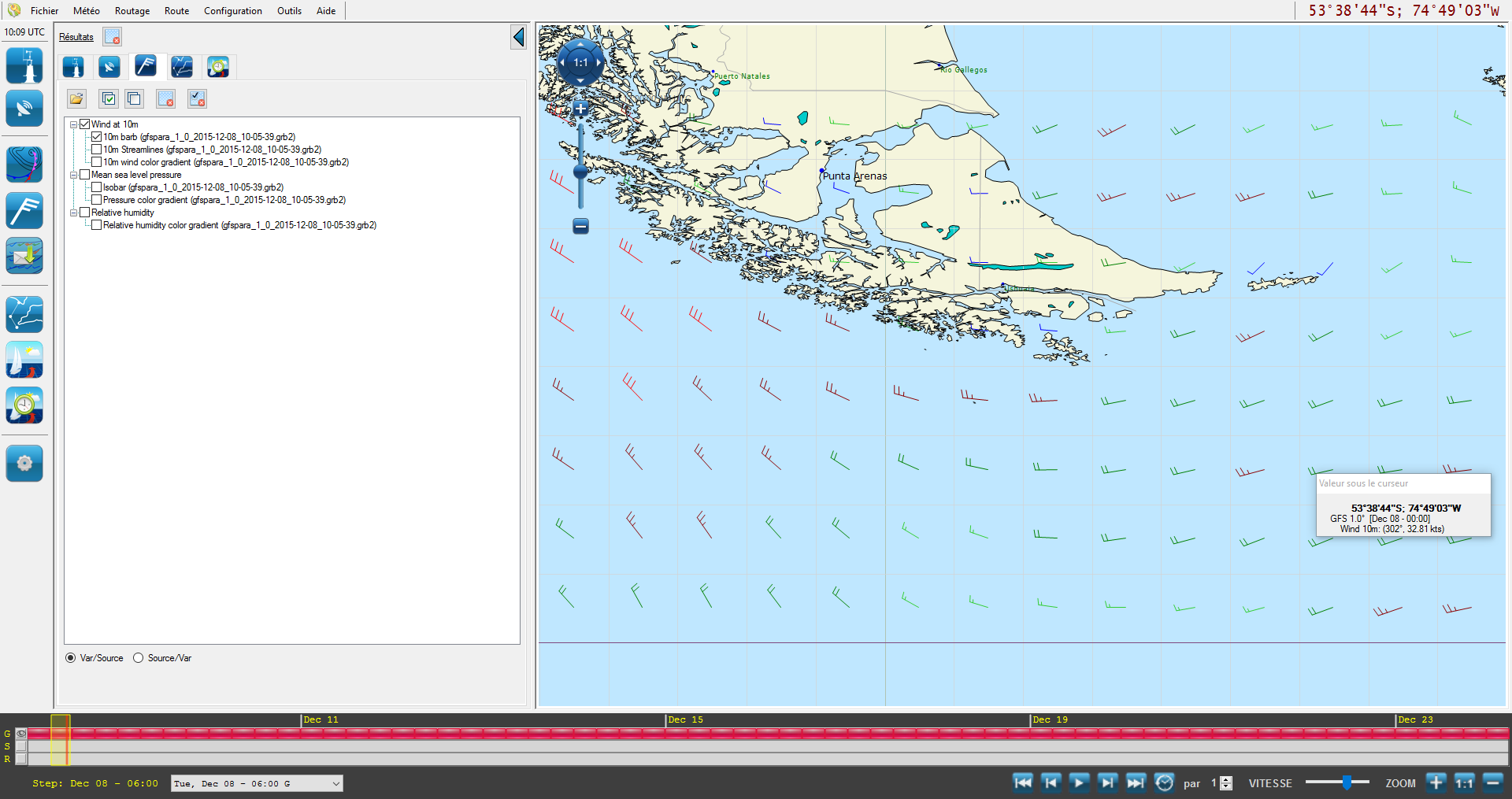Select the Source/Var radio button
This screenshot has height=799, width=1512.
(139, 658)
